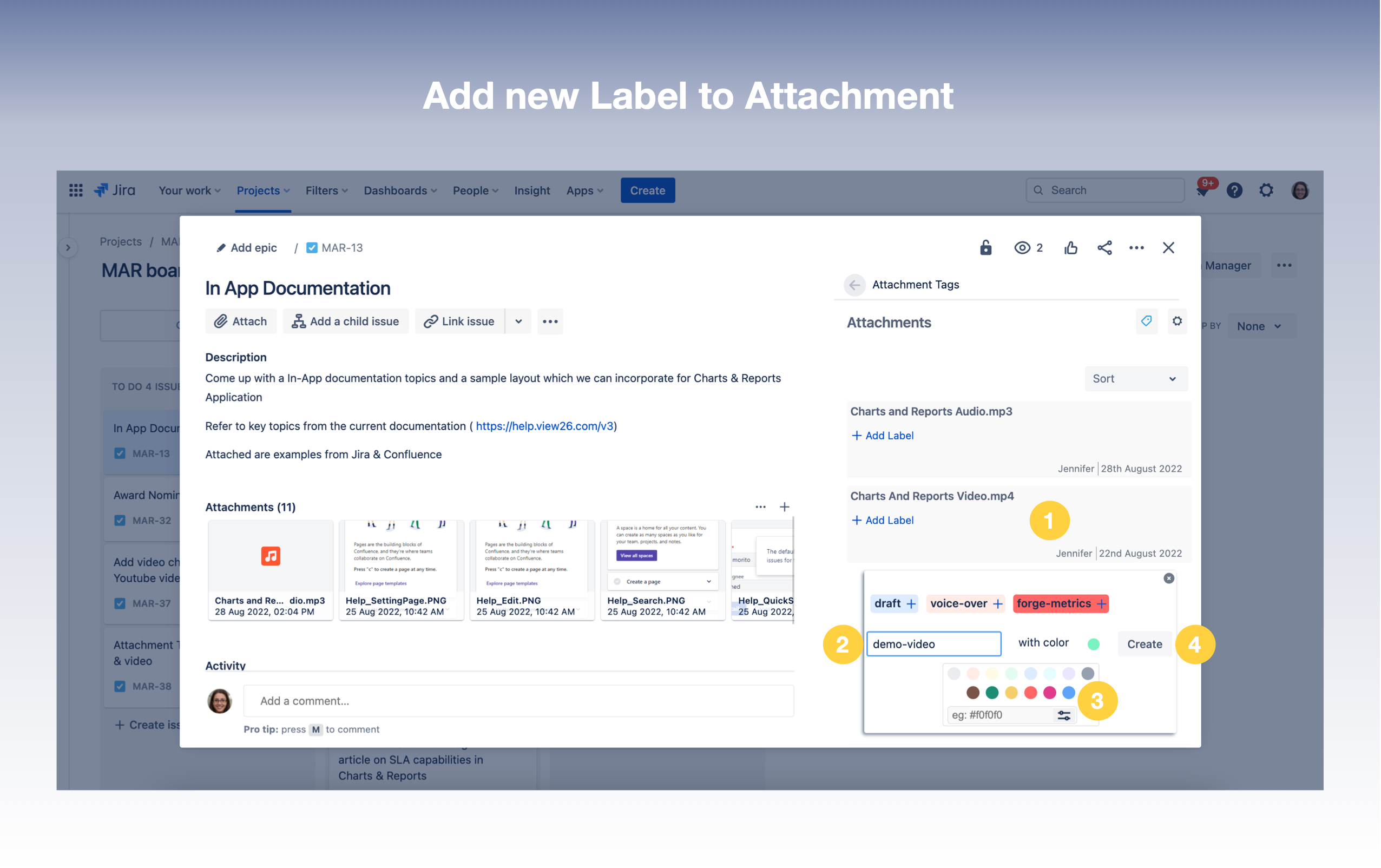Click the thumbs up vote icon
The height and width of the screenshot is (868, 1381).
coord(1070,248)
